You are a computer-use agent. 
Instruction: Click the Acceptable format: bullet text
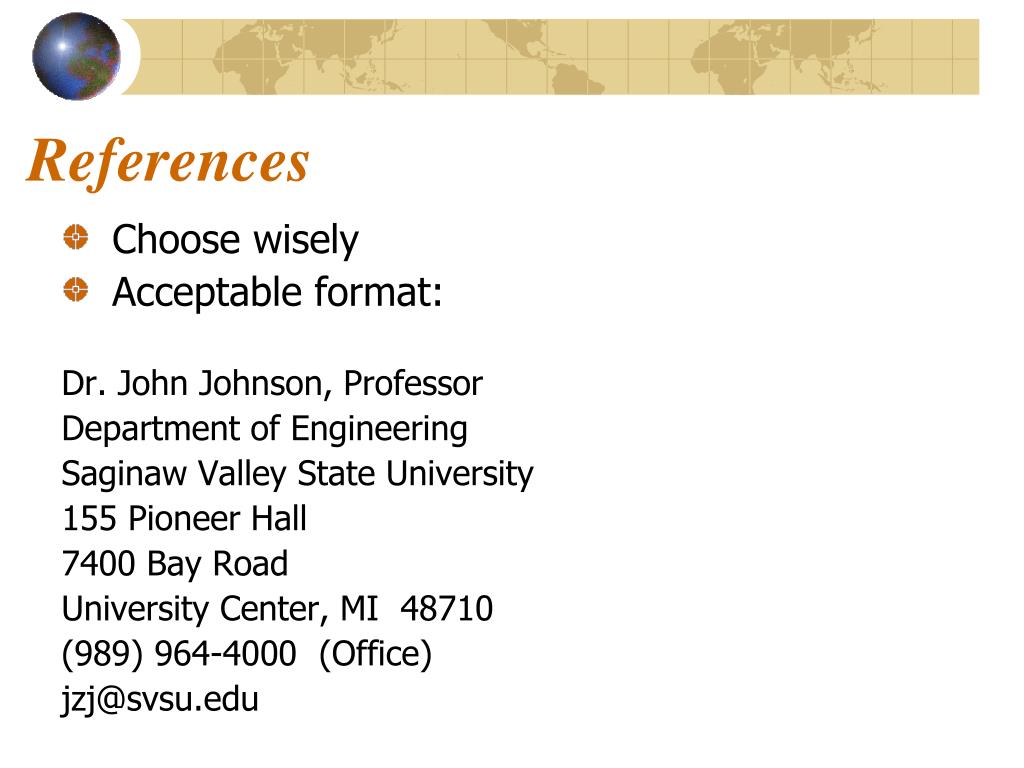pyautogui.click(x=277, y=292)
